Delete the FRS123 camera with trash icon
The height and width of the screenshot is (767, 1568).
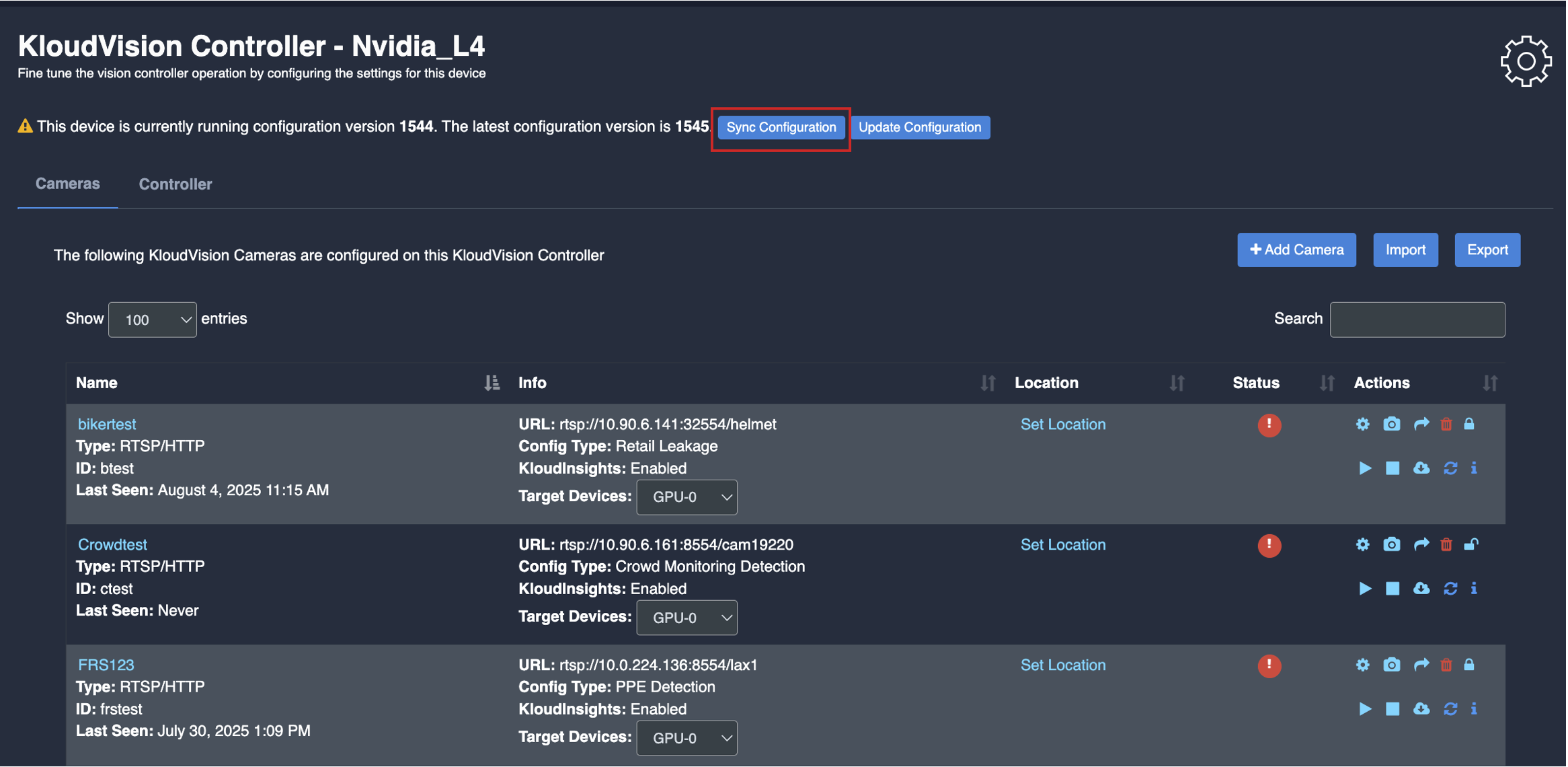pyautogui.click(x=1446, y=665)
